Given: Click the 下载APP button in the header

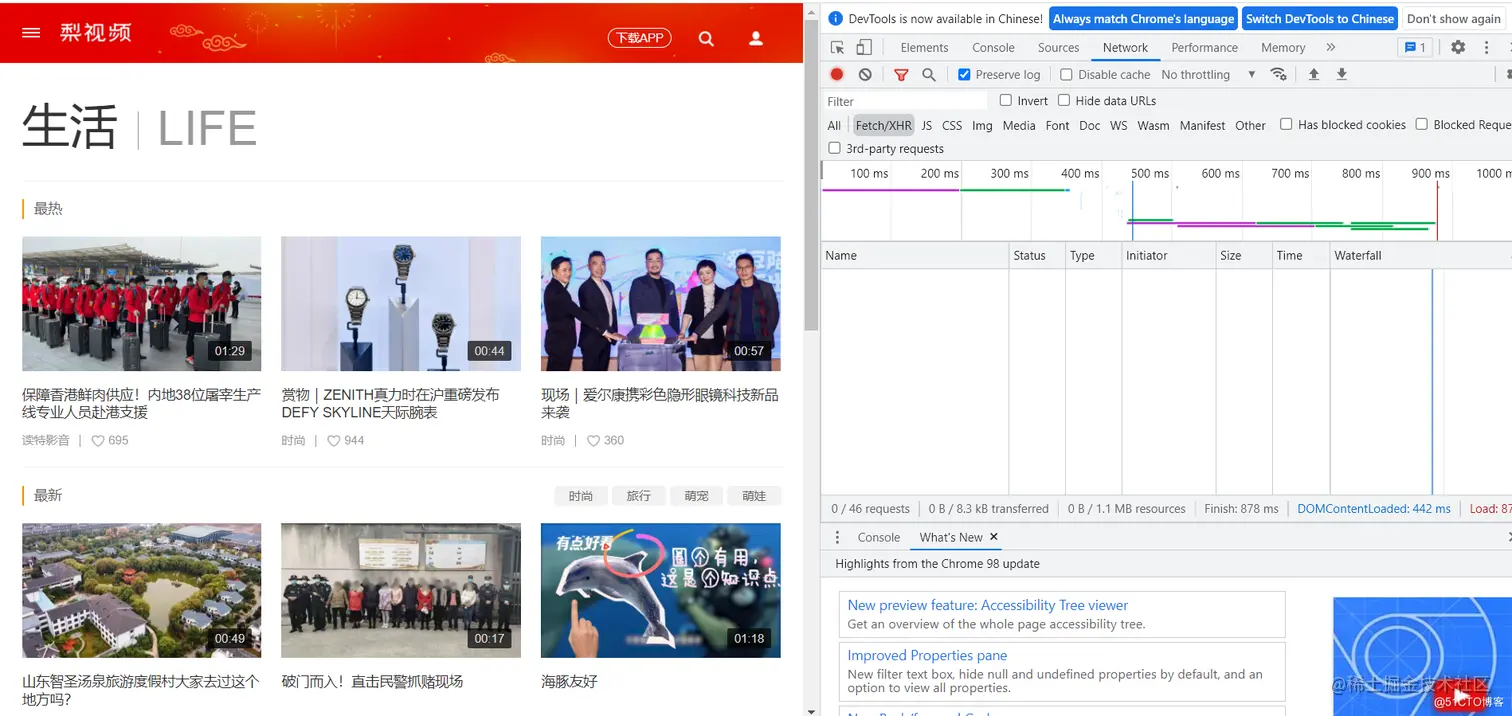Looking at the screenshot, I should (640, 38).
